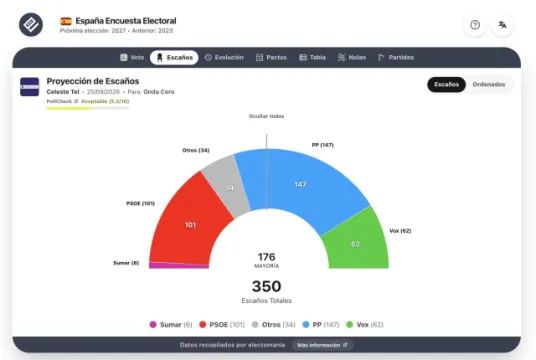The height and width of the screenshot is (360, 536).
Task: Click the Sumar (6) chart label
Action: (126, 263)
